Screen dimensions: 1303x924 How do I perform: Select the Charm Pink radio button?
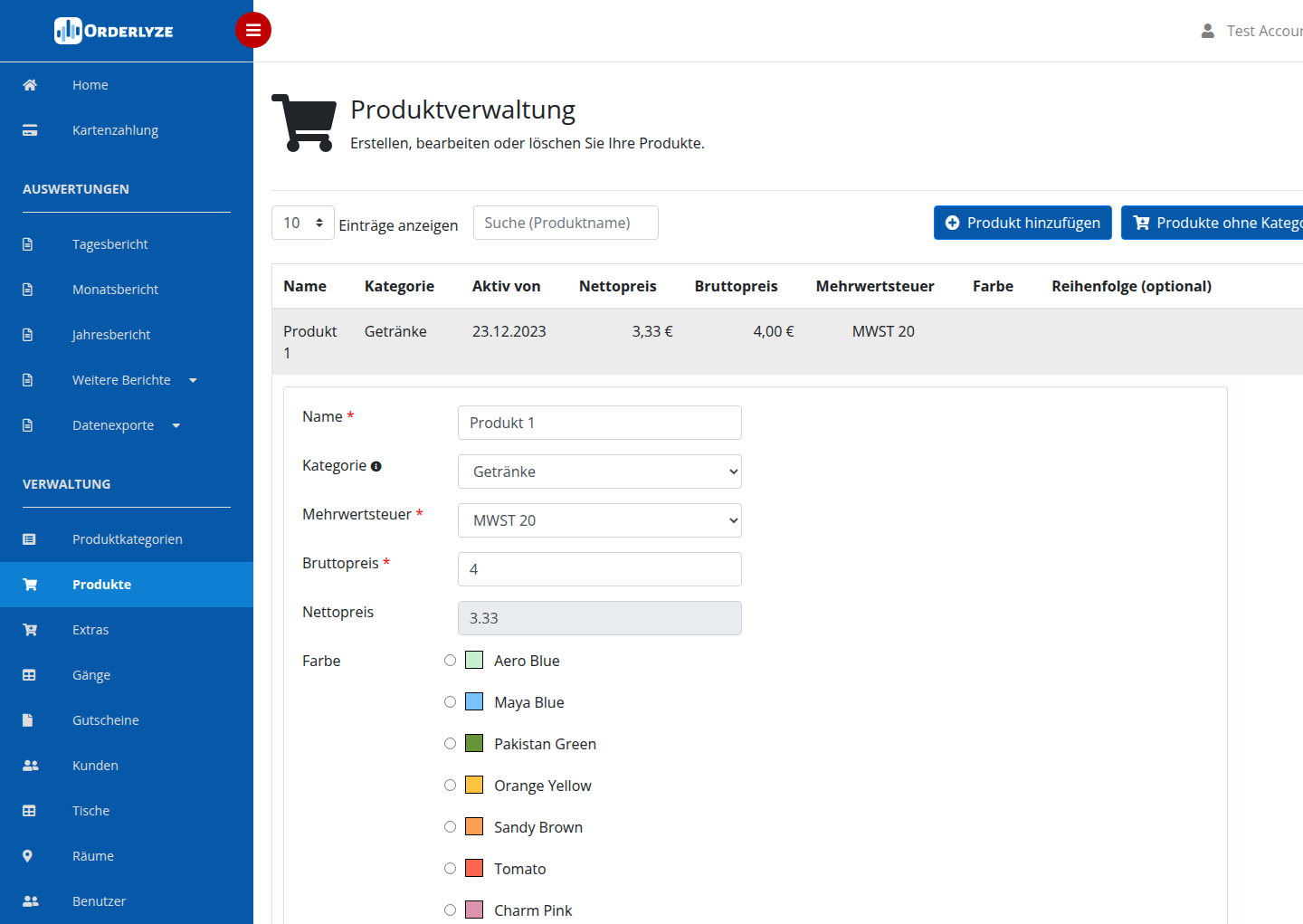[x=450, y=910]
